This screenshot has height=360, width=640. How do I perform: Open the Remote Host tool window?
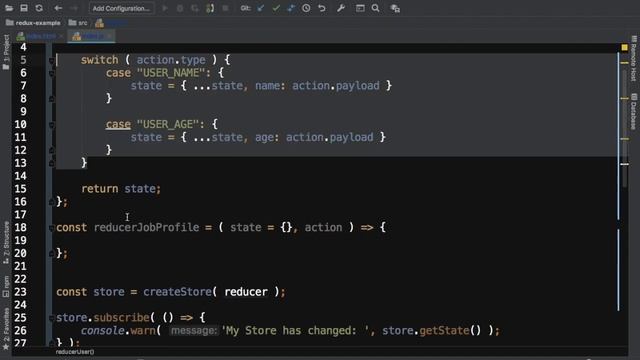tap(633, 58)
